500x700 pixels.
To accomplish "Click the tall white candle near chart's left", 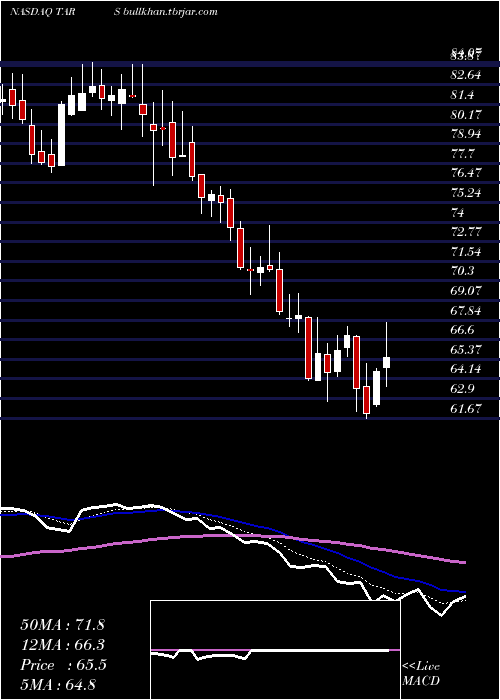I will [x=62, y=134].
